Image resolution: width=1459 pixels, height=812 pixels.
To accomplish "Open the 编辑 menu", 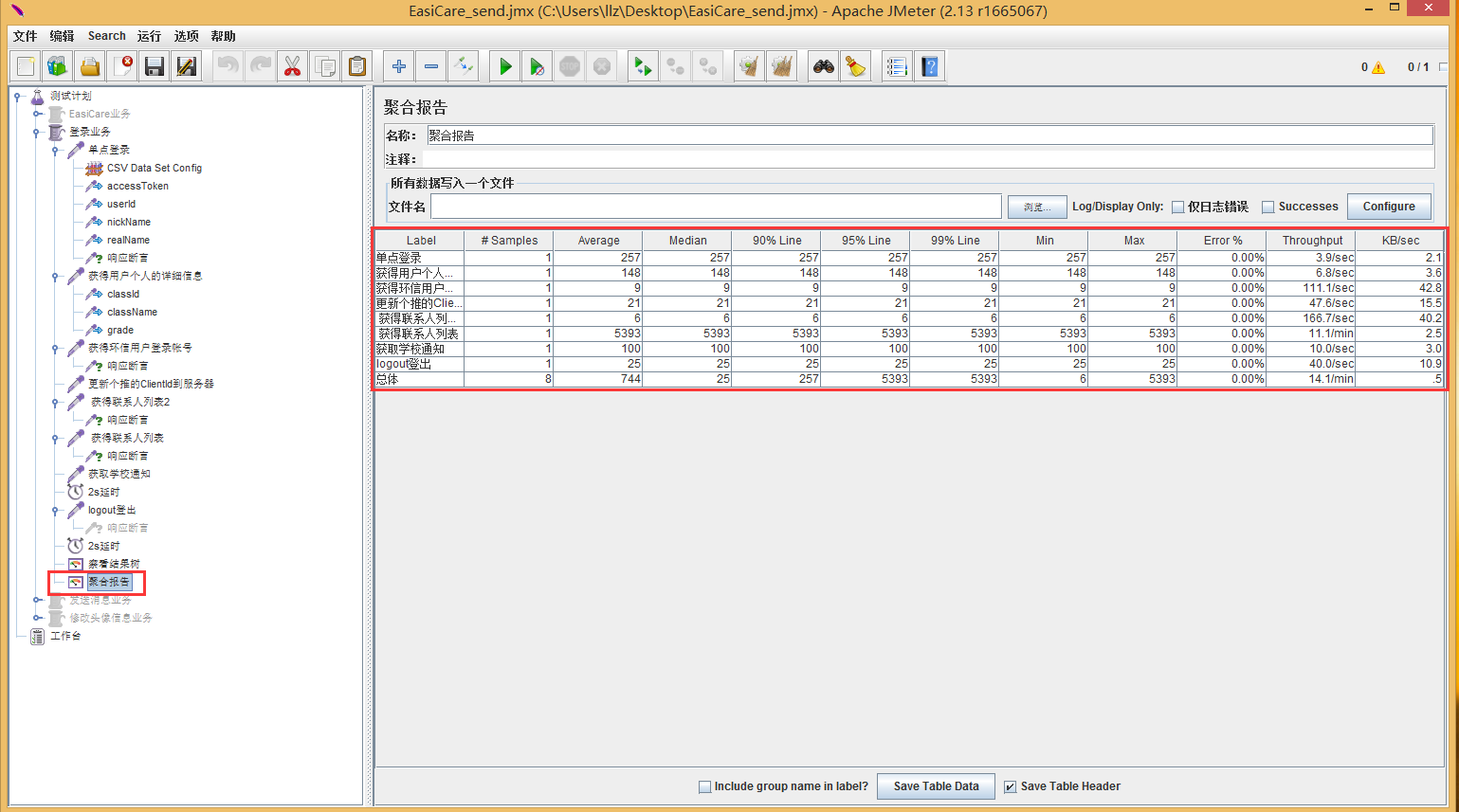I will 62,36.
